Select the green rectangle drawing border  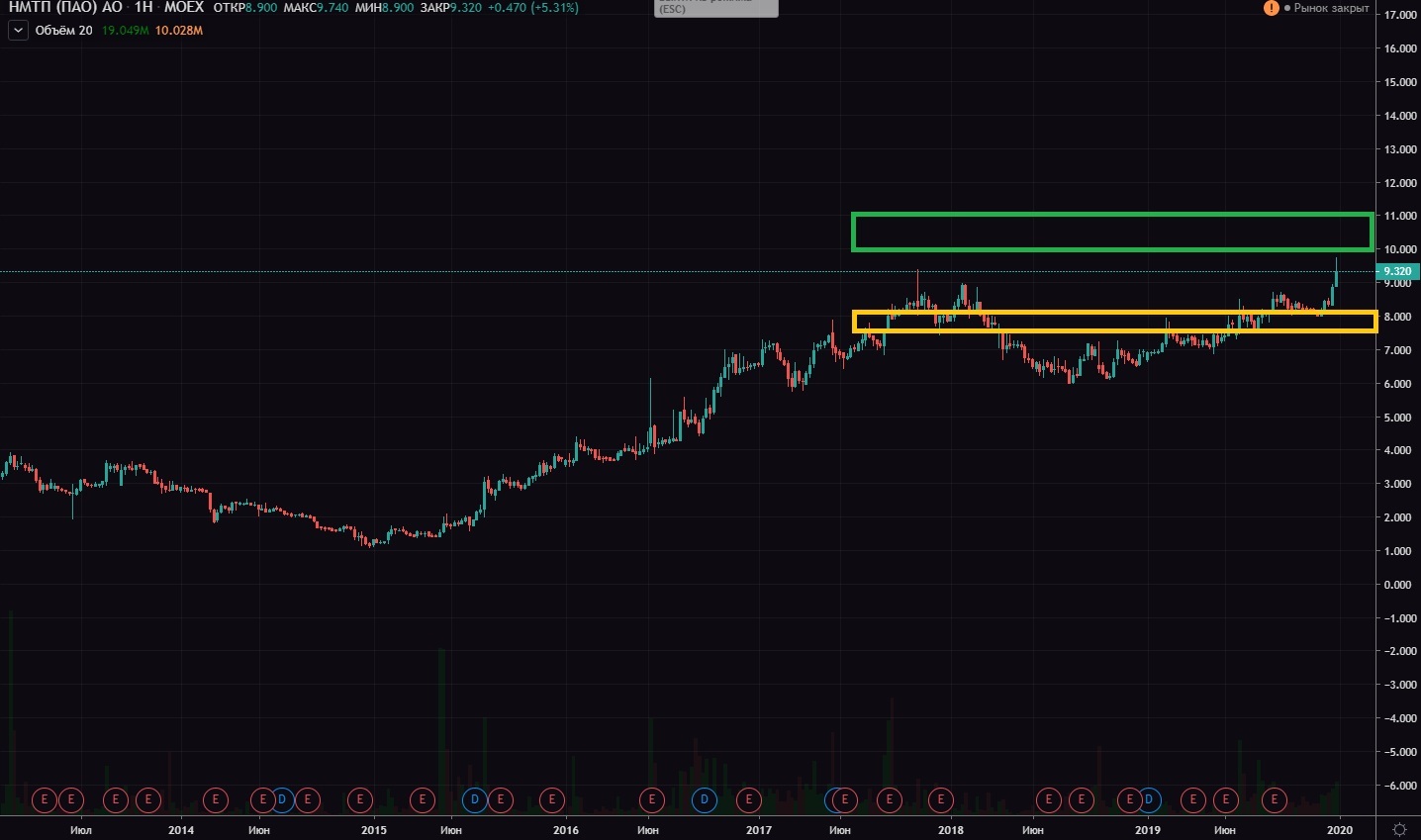pyautogui.click(x=1111, y=214)
